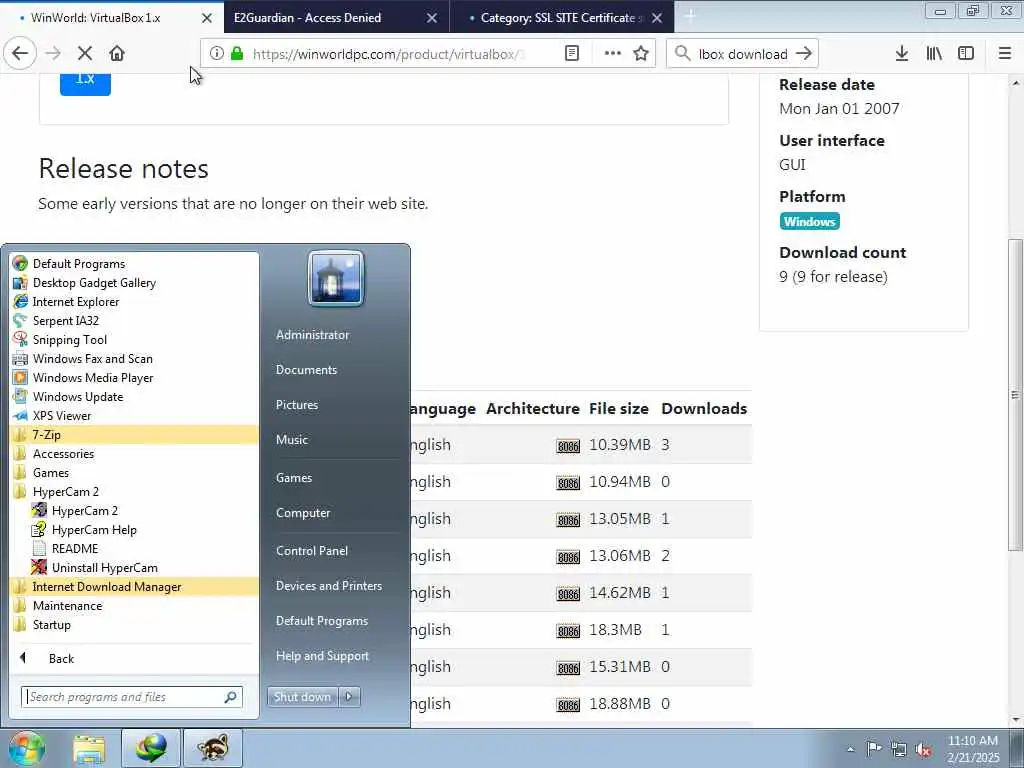
Task: Open Devices and Printers
Action: click(328, 586)
